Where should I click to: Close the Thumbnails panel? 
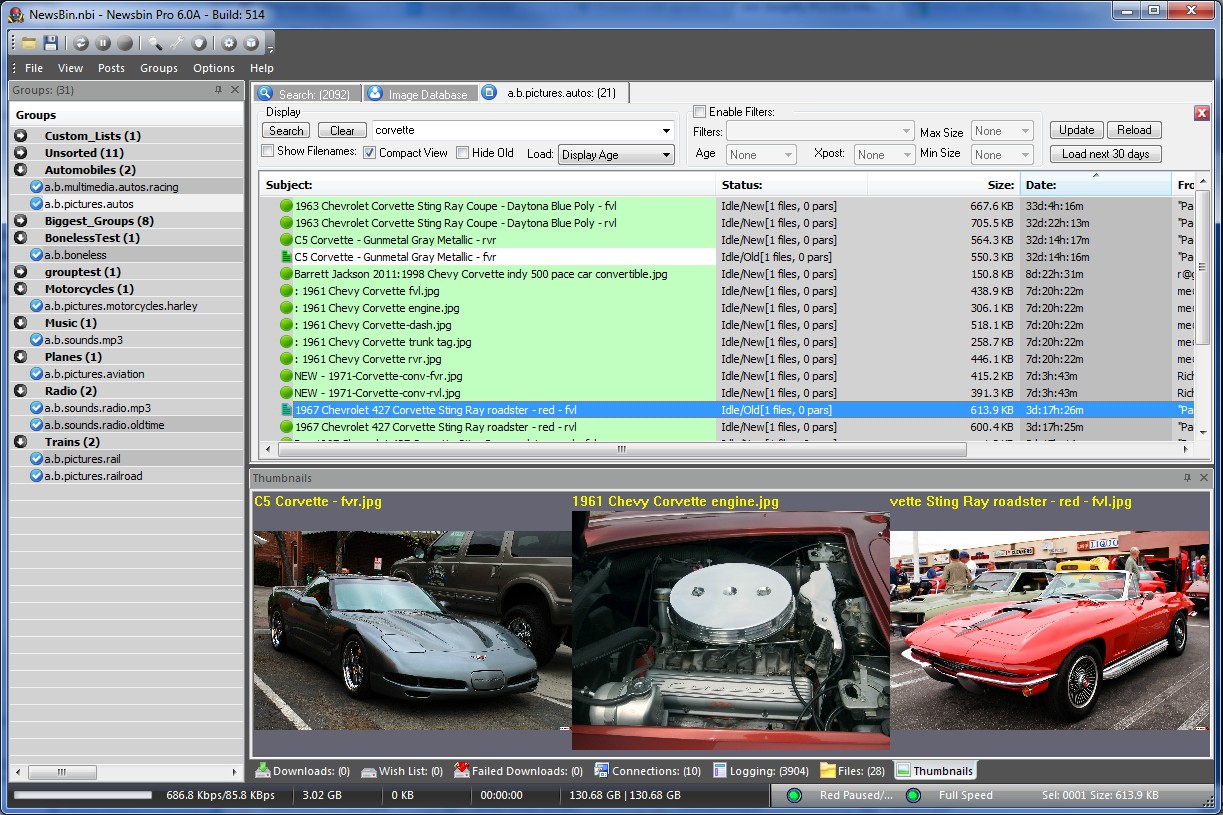click(1204, 478)
